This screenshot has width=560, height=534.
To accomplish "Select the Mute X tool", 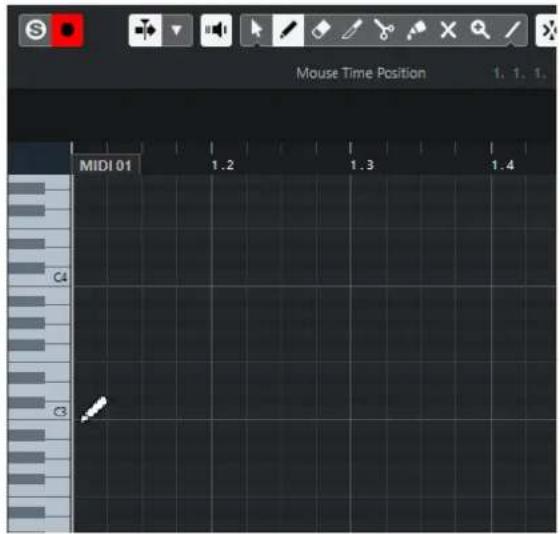I will tap(448, 30).
